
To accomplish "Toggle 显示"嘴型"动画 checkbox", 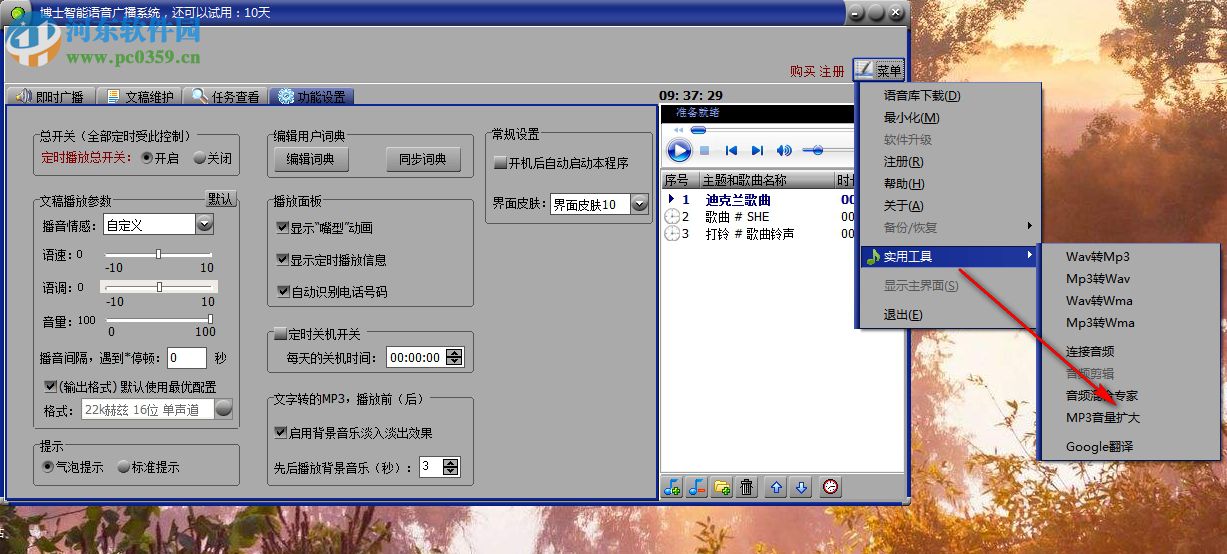I will point(282,228).
